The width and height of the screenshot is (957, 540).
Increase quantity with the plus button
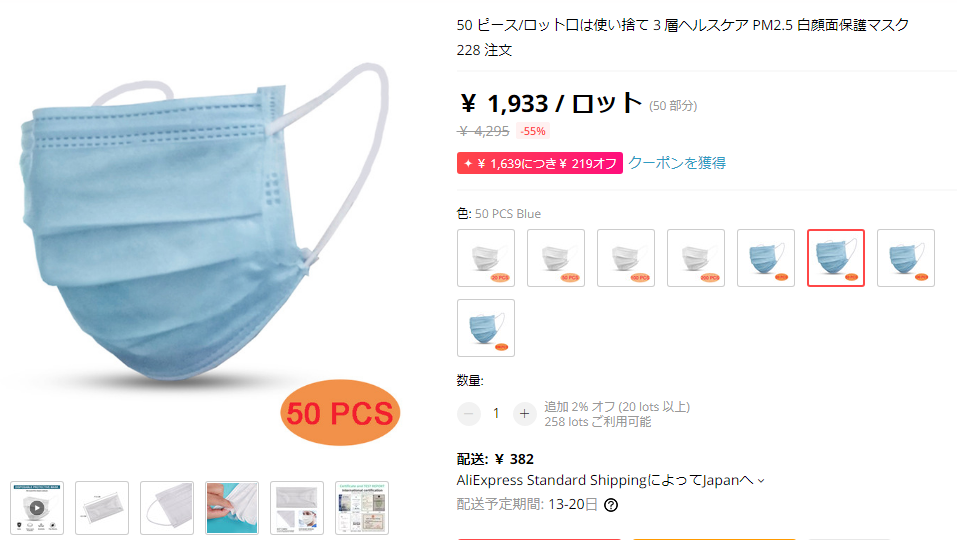coord(524,414)
